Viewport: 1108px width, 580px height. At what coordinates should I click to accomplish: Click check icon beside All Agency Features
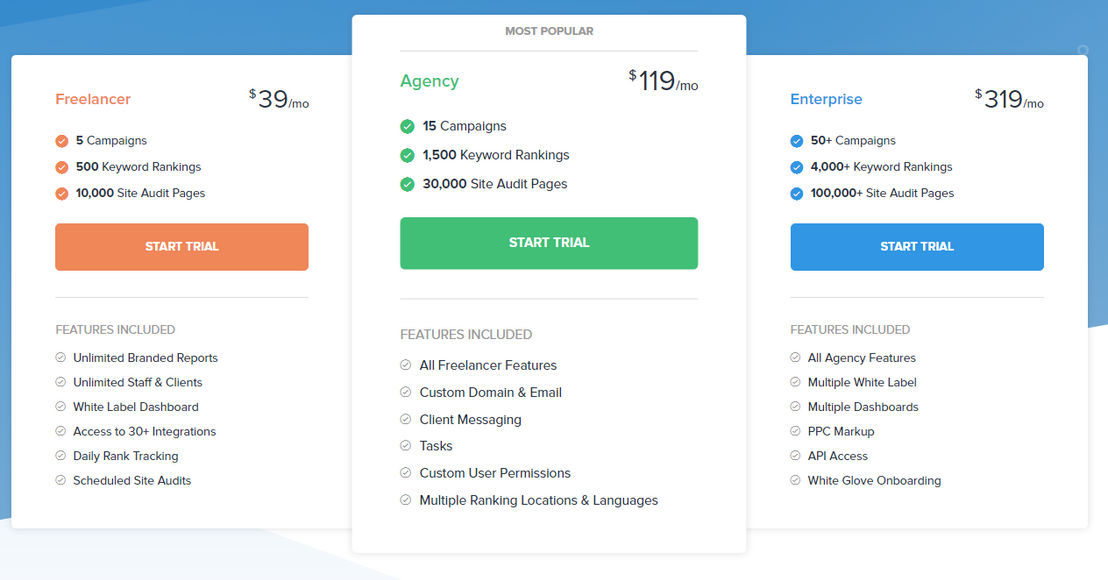point(796,357)
